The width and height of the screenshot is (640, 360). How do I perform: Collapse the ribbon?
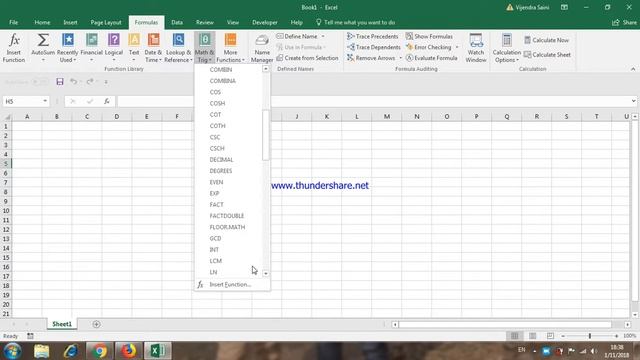[633, 69]
